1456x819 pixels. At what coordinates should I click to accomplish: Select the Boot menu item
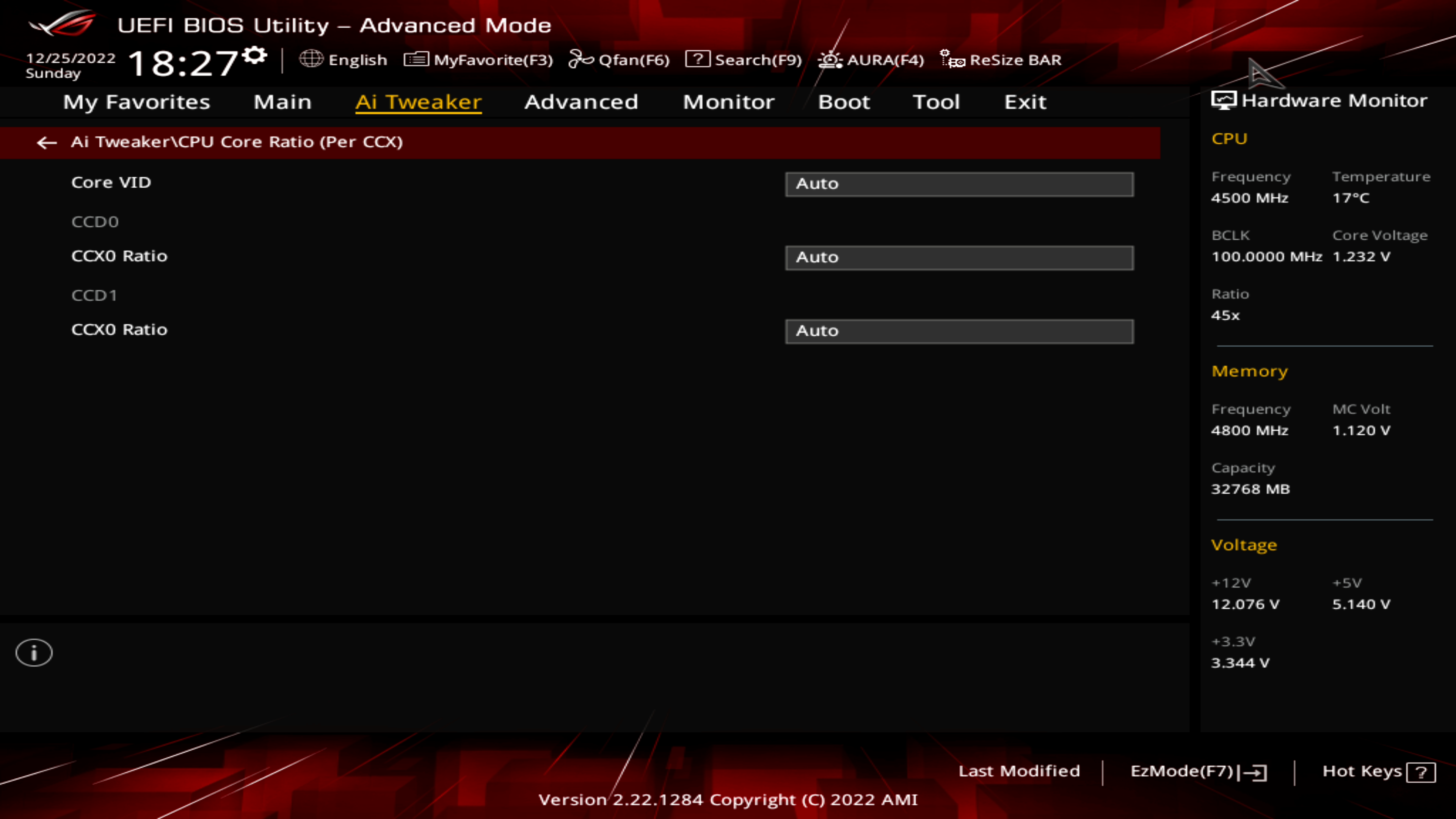pyautogui.click(x=844, y=101)
